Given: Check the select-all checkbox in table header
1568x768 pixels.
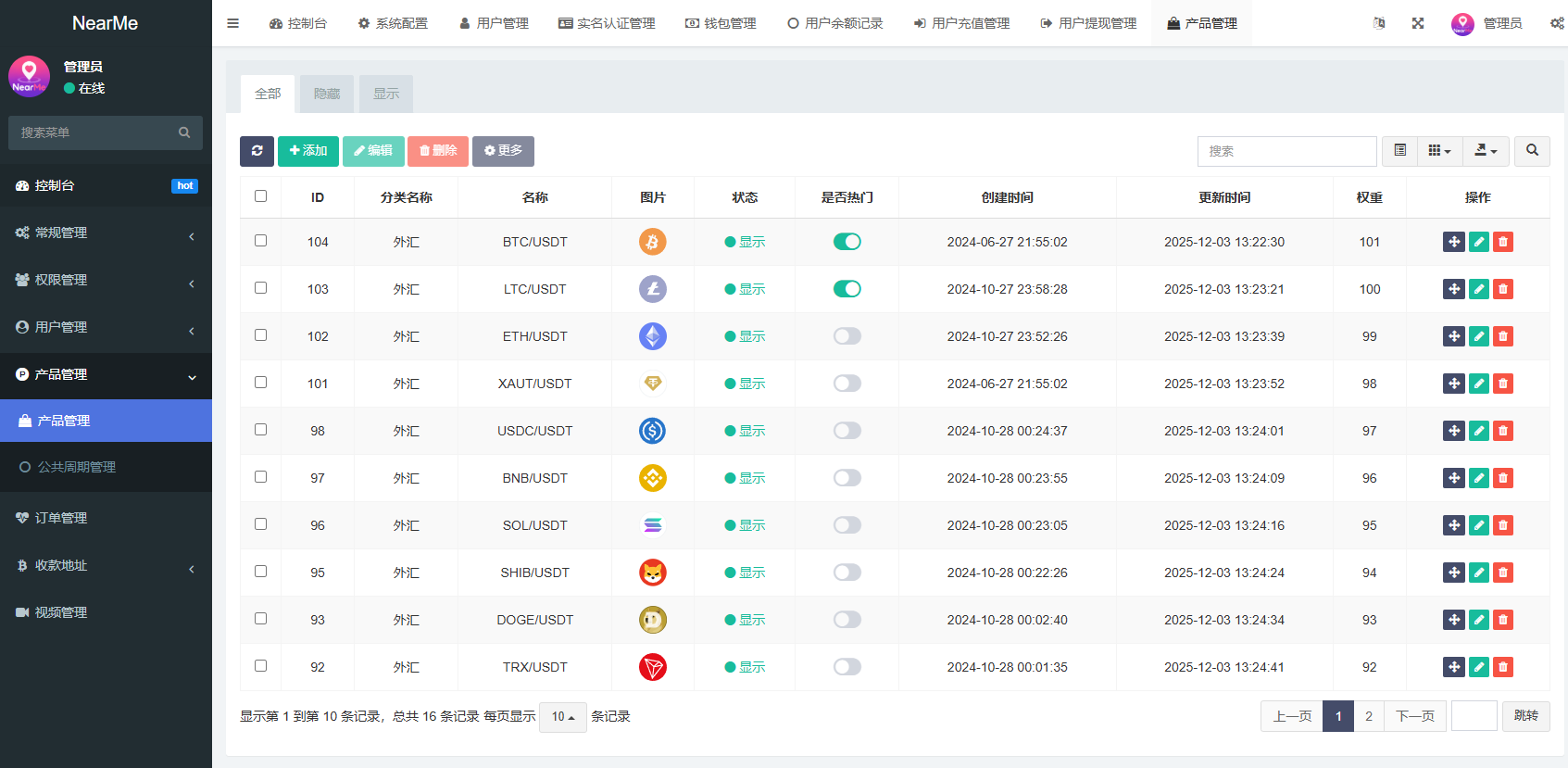Looking at the screenshot, I should 260,196.
